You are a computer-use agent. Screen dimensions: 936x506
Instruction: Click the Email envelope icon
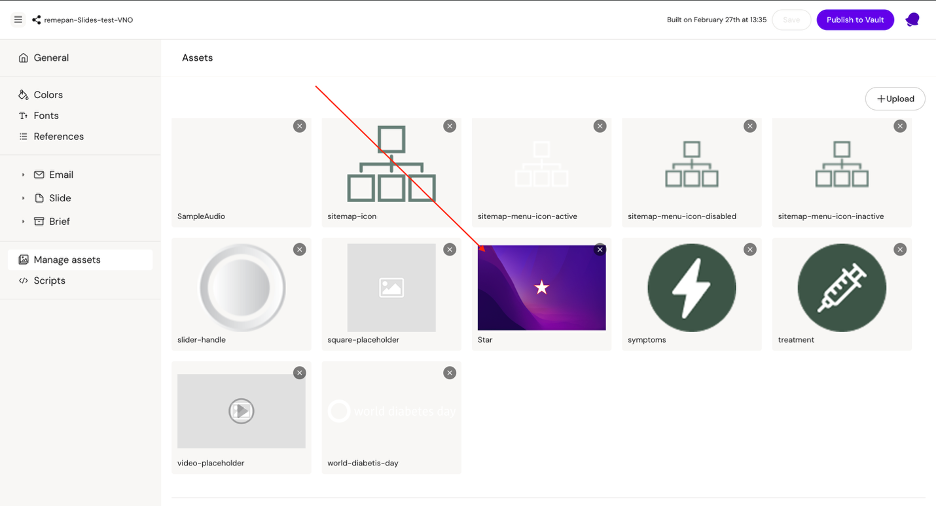coord(39,175)
